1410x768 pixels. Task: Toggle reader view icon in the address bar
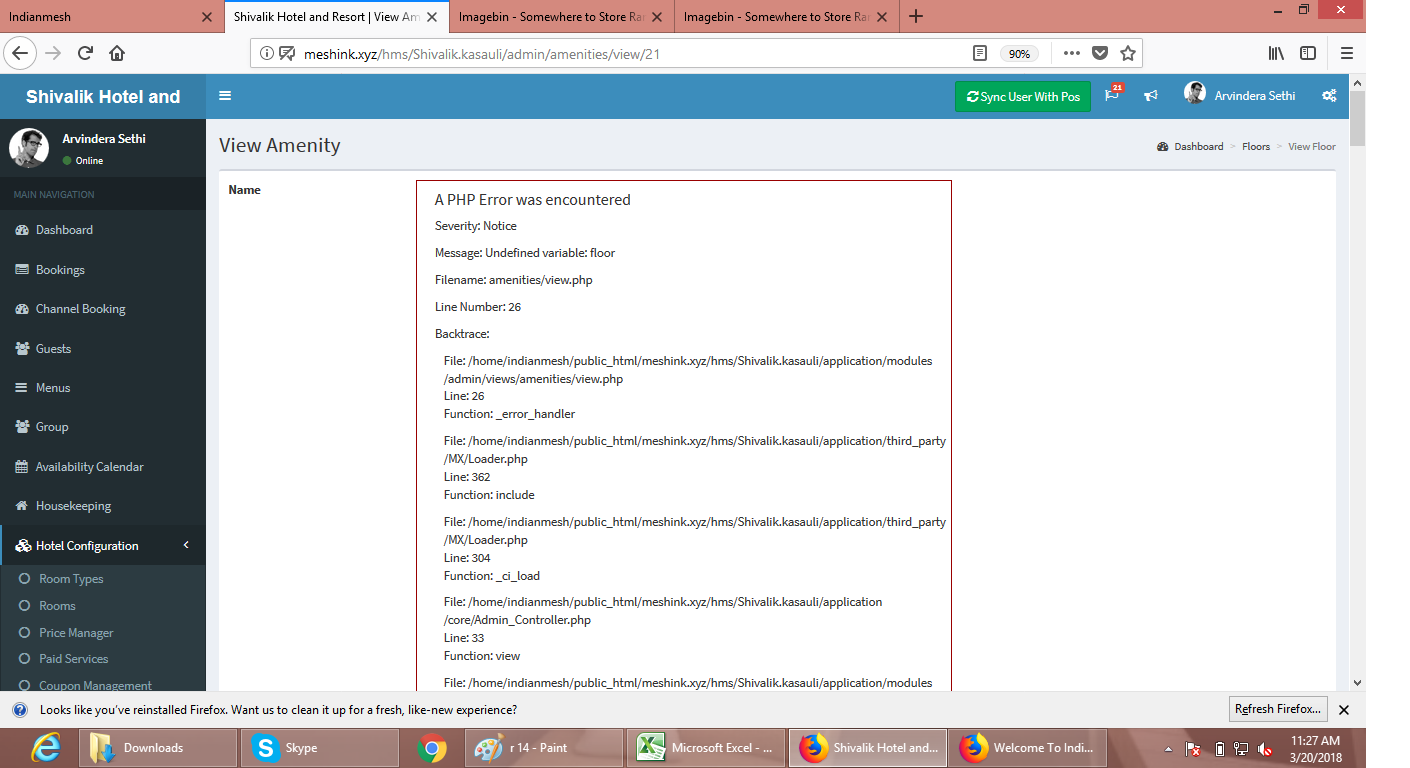981,53
